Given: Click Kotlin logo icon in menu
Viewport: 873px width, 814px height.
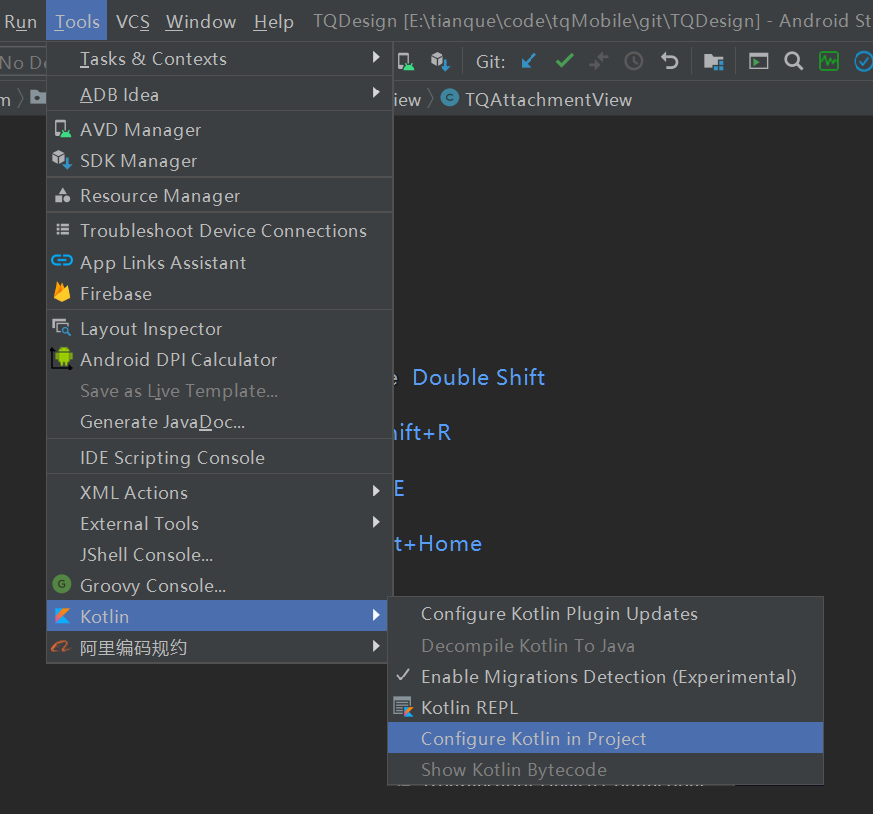Looking at the screenshot, I should pos(62,615).
